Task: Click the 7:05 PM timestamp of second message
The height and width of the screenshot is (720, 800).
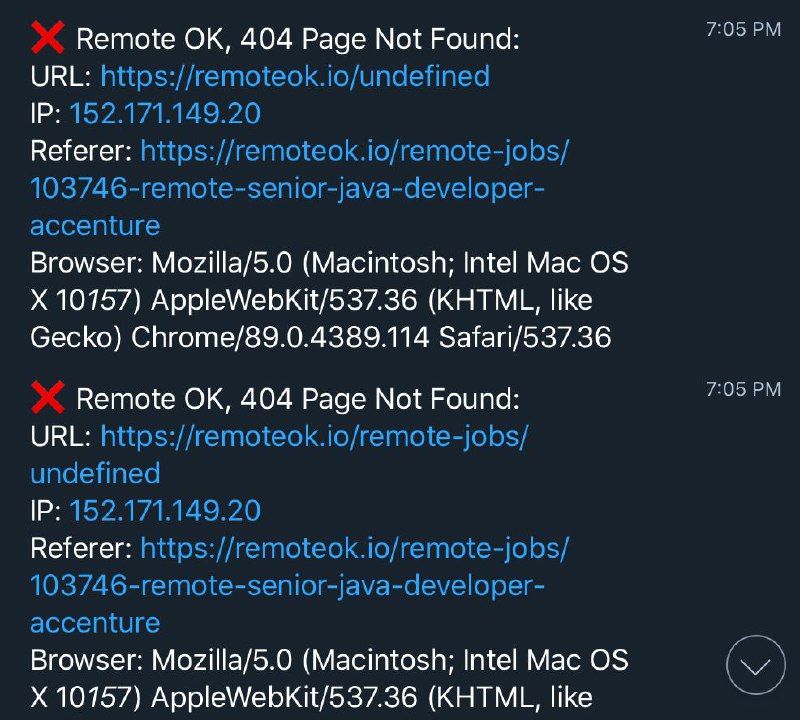Action: tap(743, 390)
